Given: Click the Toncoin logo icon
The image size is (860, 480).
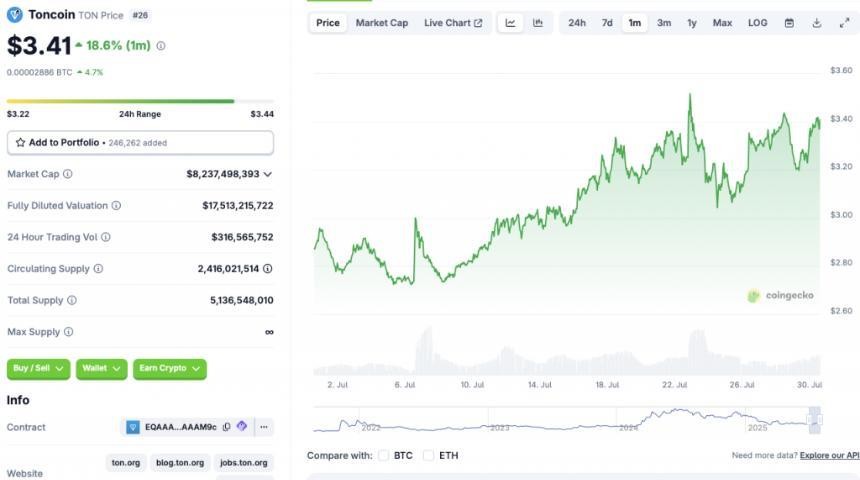Looking at the screenshot, I should pos(15,15).
